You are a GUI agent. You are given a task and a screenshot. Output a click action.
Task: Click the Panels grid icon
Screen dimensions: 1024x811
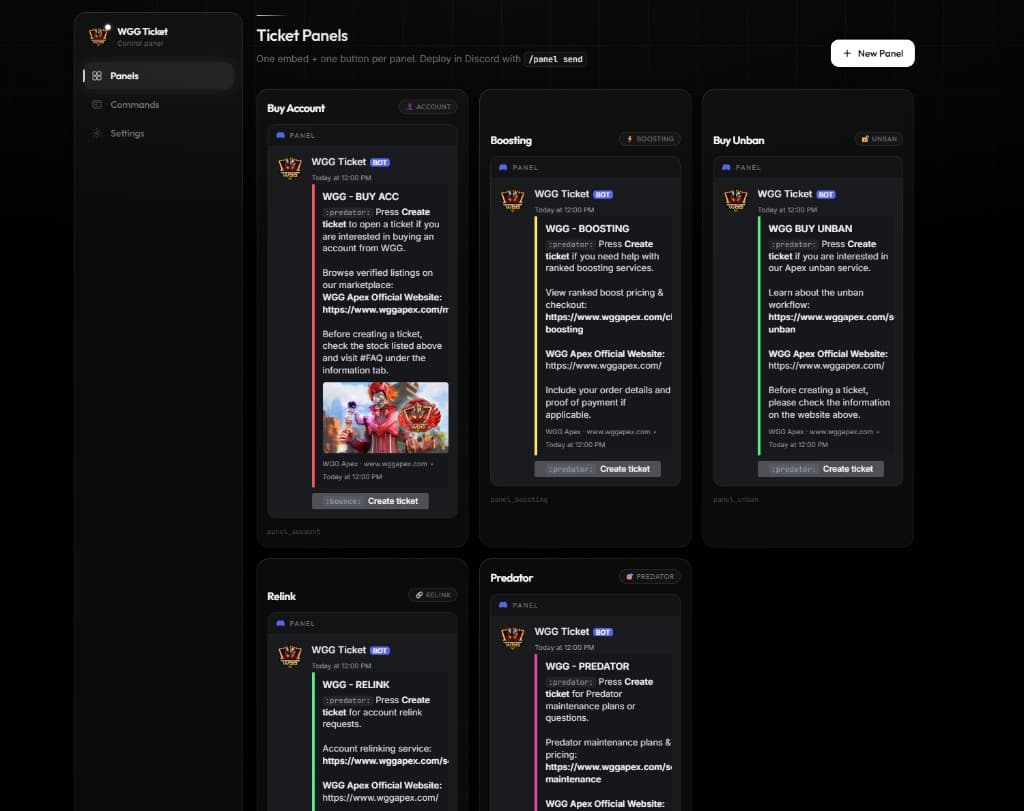97,76
